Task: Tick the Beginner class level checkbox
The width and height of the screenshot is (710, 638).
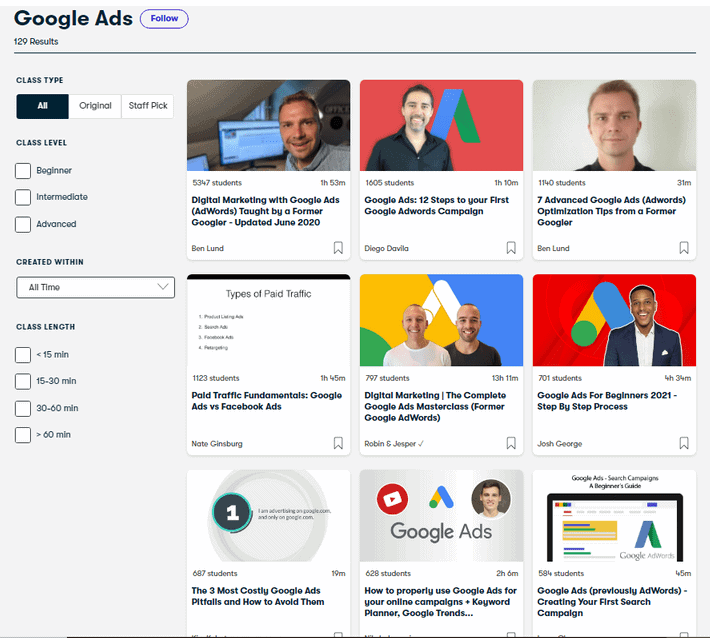Action: (23, 171)
